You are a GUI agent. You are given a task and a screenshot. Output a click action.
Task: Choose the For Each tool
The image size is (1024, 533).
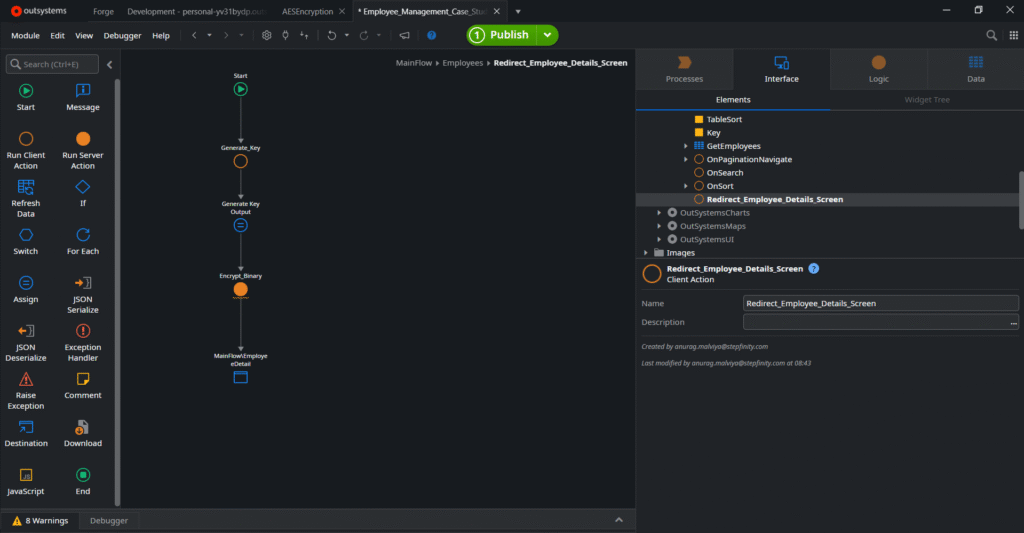(83, 241)
